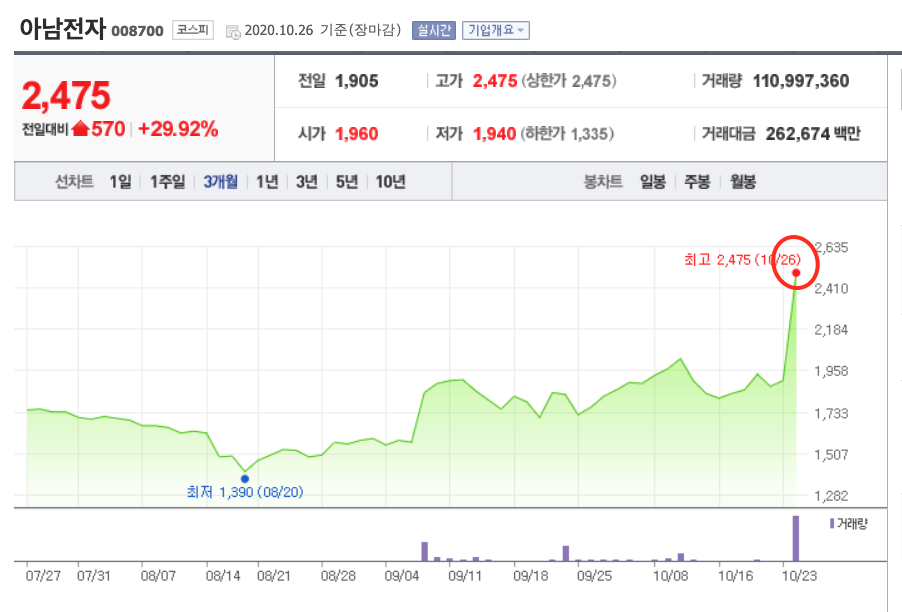Select the 10년 line chart period
Viewport: 902px width, 612px height.
(391, 182)
